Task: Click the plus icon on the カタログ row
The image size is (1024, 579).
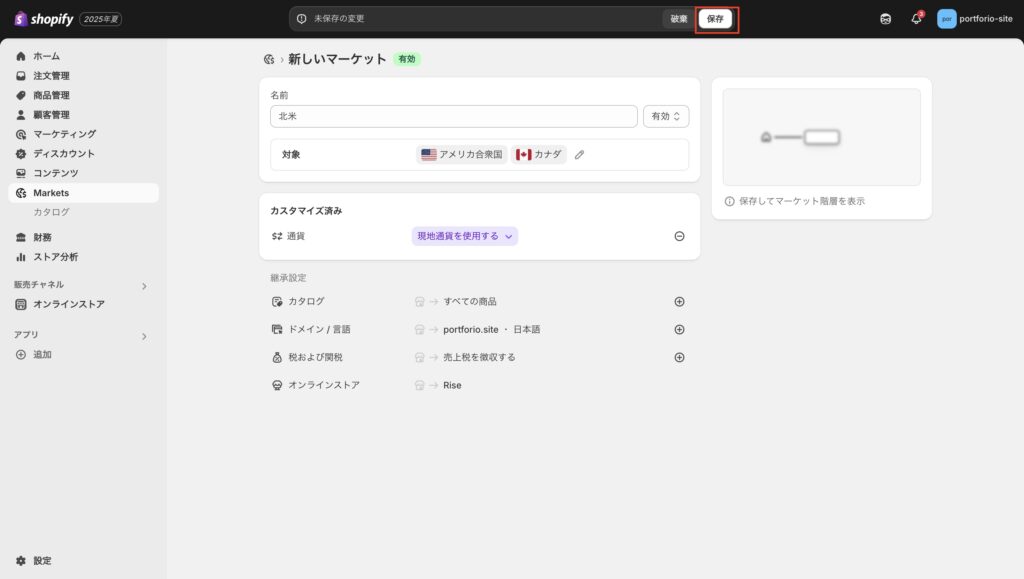Action: click(x=679, y=301)
